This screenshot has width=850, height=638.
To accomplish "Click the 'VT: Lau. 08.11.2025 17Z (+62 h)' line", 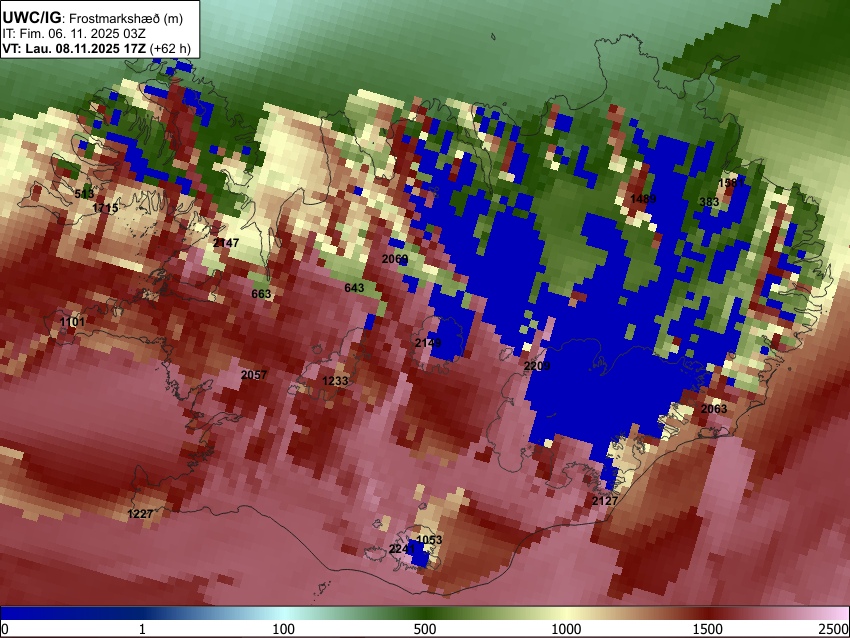I will tap(96, 48).
